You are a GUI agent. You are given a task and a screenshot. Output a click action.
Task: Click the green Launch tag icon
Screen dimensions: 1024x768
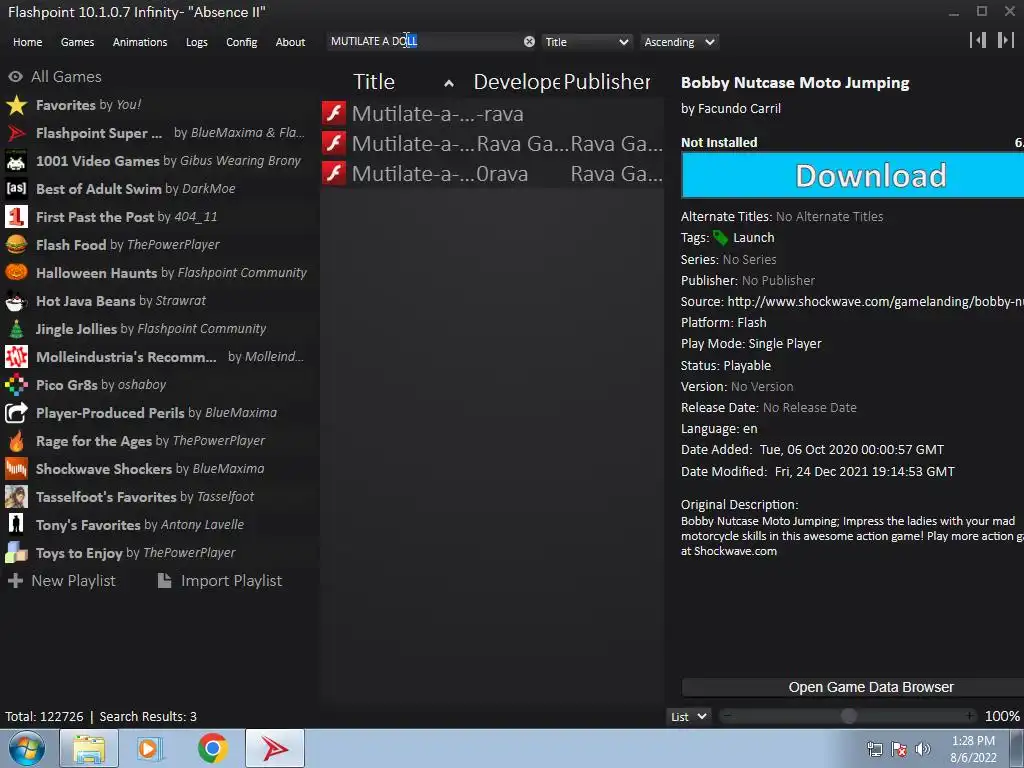(x=720, y=238)
